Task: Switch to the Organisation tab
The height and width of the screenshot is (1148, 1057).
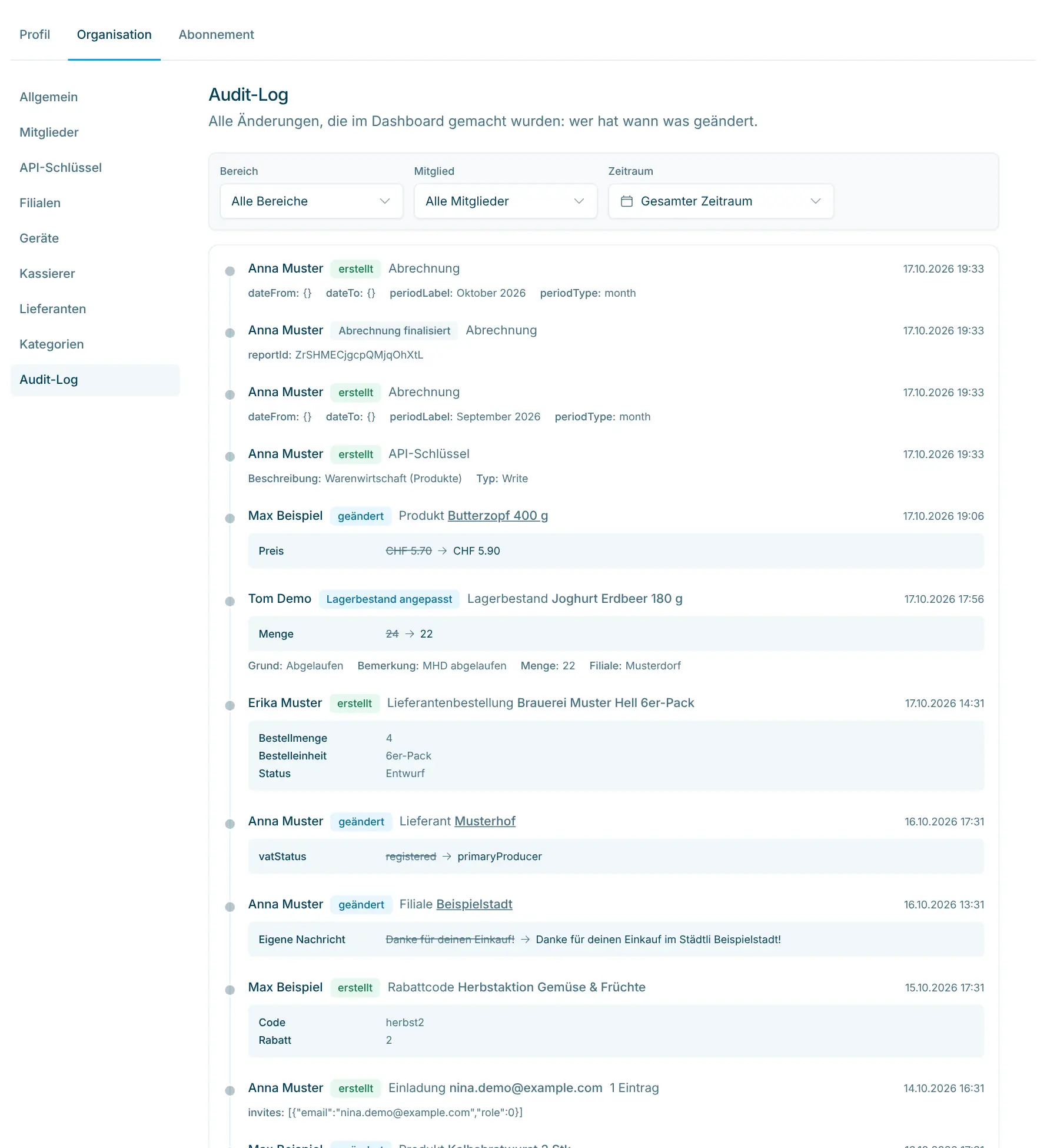Action: (x=114, y=35)
